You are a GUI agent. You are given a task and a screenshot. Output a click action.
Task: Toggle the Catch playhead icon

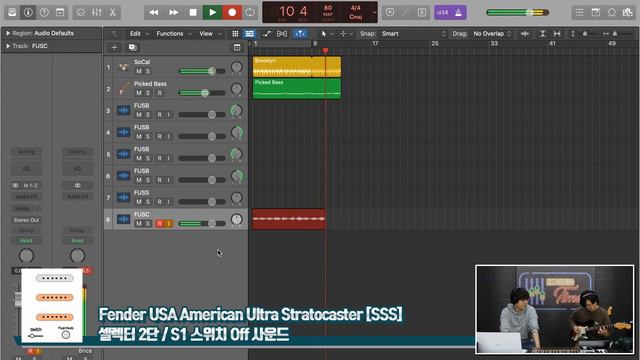coord(300,34)
